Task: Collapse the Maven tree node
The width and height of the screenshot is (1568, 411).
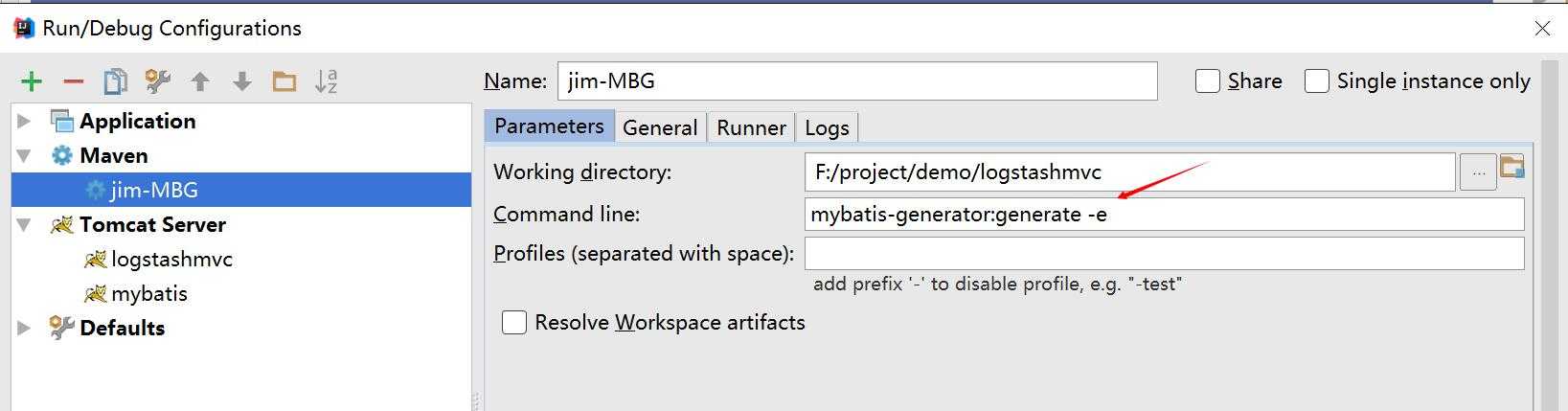Action: (25, 155)
